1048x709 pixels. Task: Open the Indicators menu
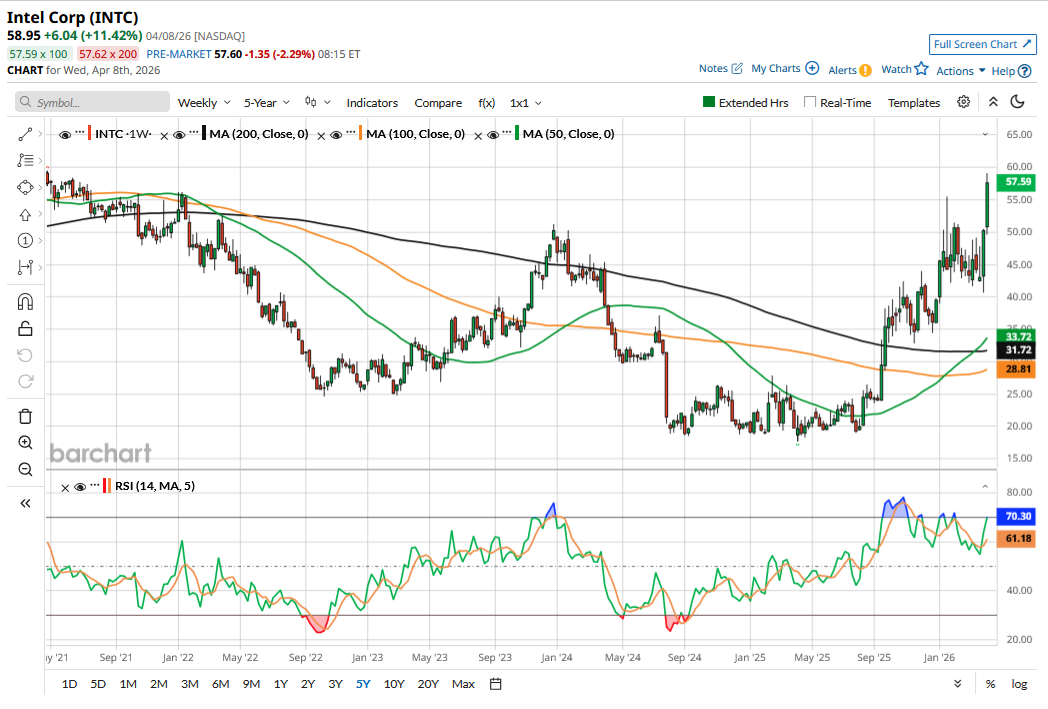(x=372, y=103)
